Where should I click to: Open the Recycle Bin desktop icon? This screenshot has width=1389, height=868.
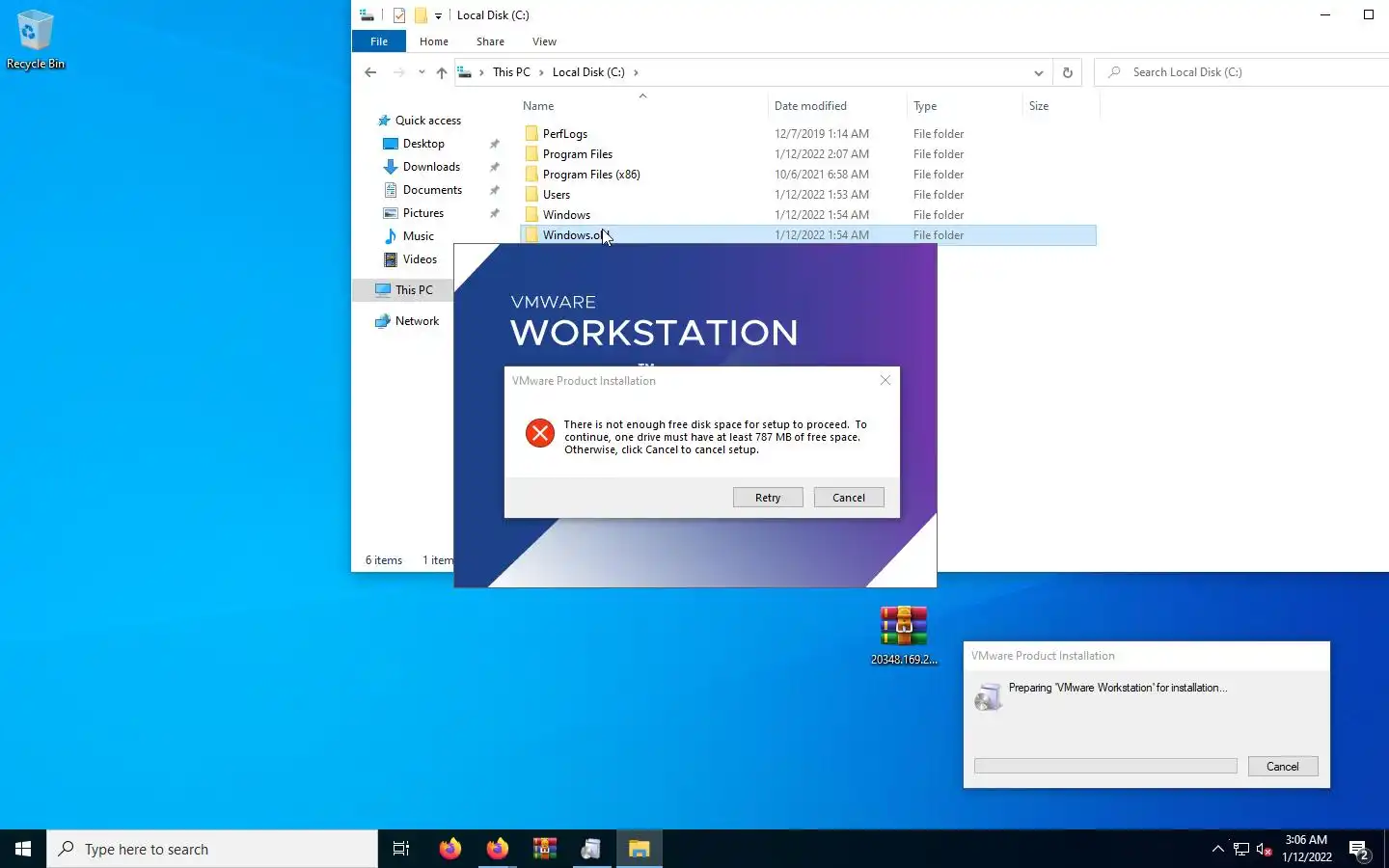point(36,40)
